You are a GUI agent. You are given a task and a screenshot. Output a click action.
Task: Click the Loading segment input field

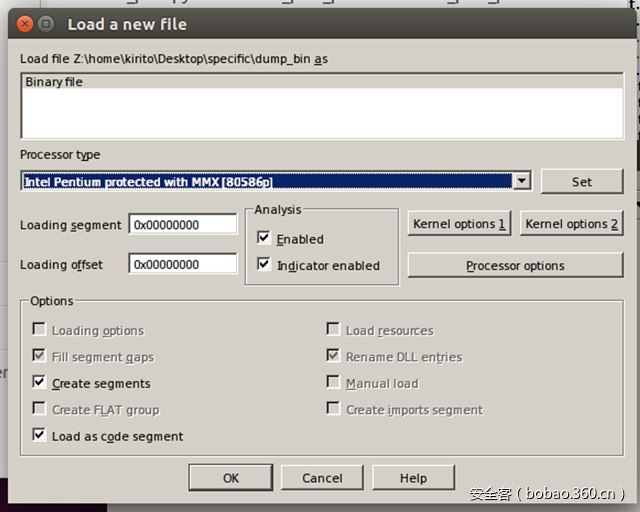(182, 225)
